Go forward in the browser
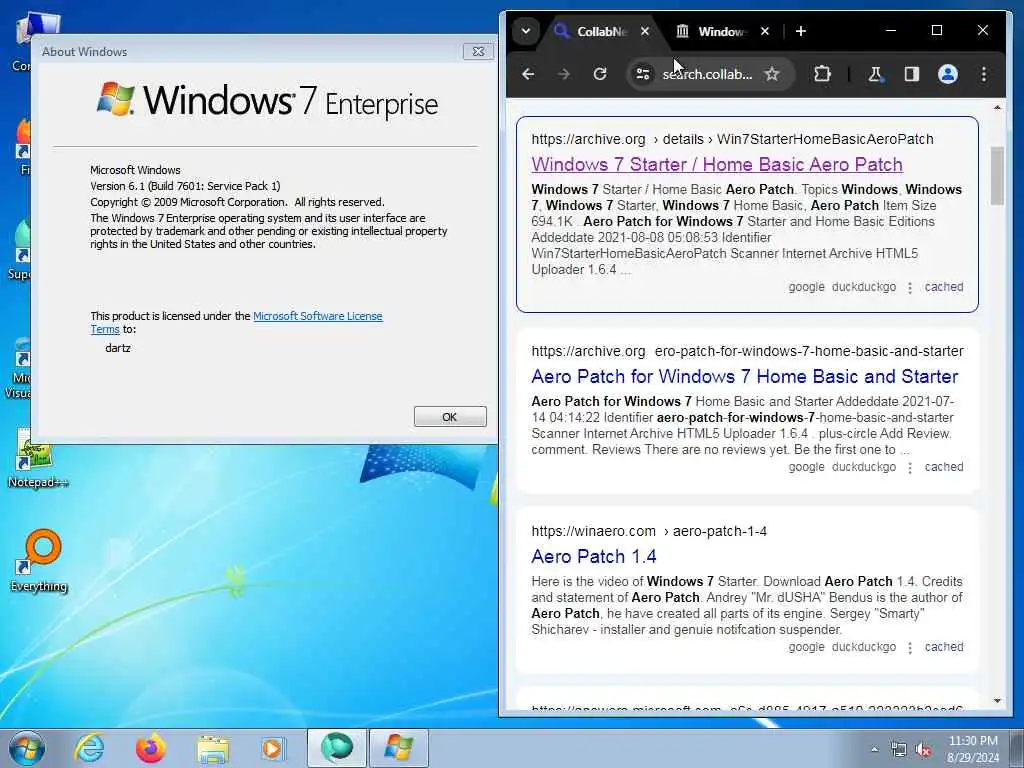The image size is (1024, 768). [x=564, y=74]
